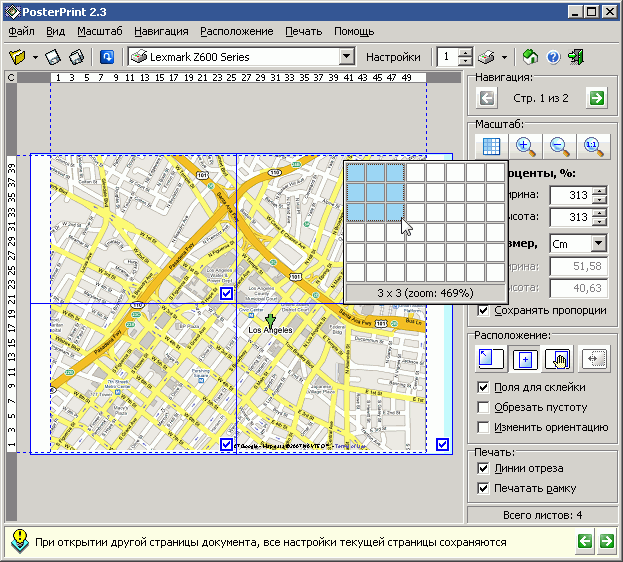Click the green home icon
623x562 pixels.
(530, 57)
